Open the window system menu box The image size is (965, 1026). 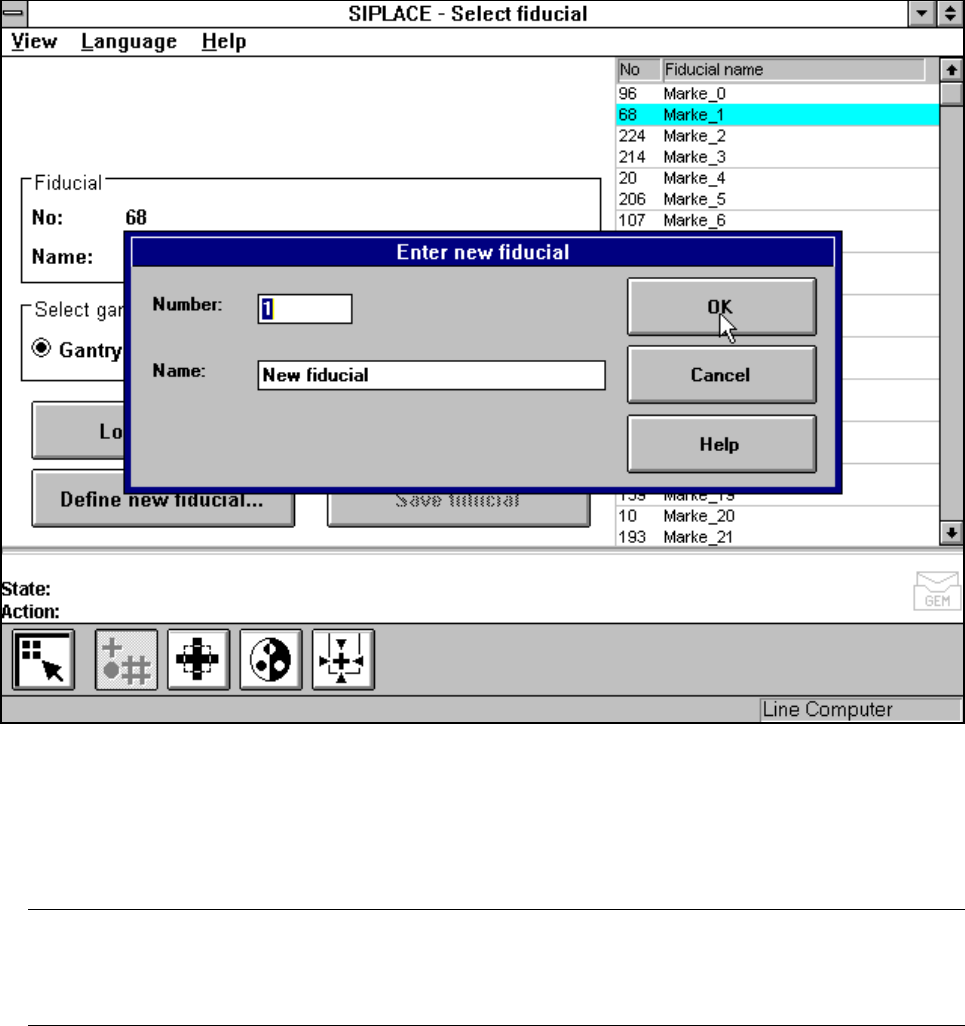tap(14, 13)
